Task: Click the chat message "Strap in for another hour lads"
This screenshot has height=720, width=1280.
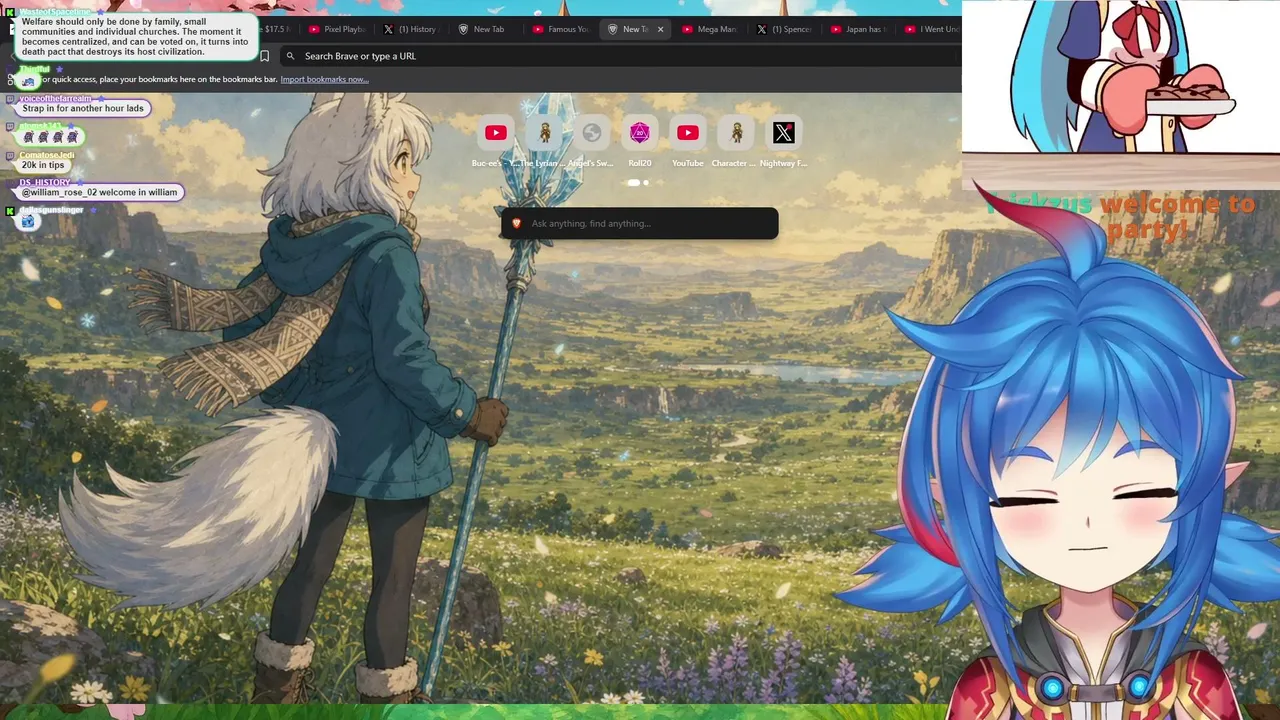Action: [x=83, y=108]
